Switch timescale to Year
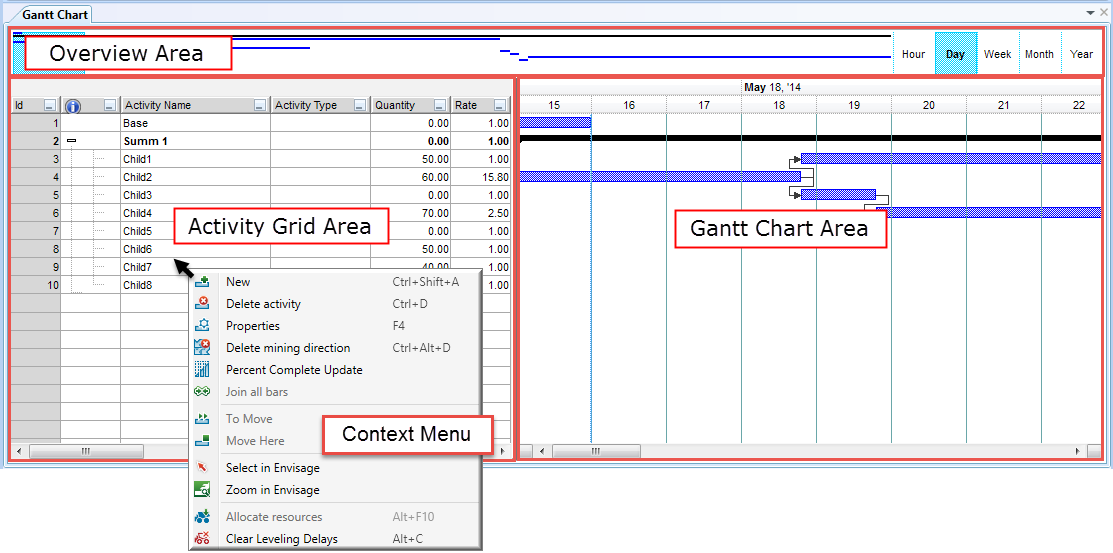Image resolution: width=1113 pixels, height=553 pixels. [1081, 54]
